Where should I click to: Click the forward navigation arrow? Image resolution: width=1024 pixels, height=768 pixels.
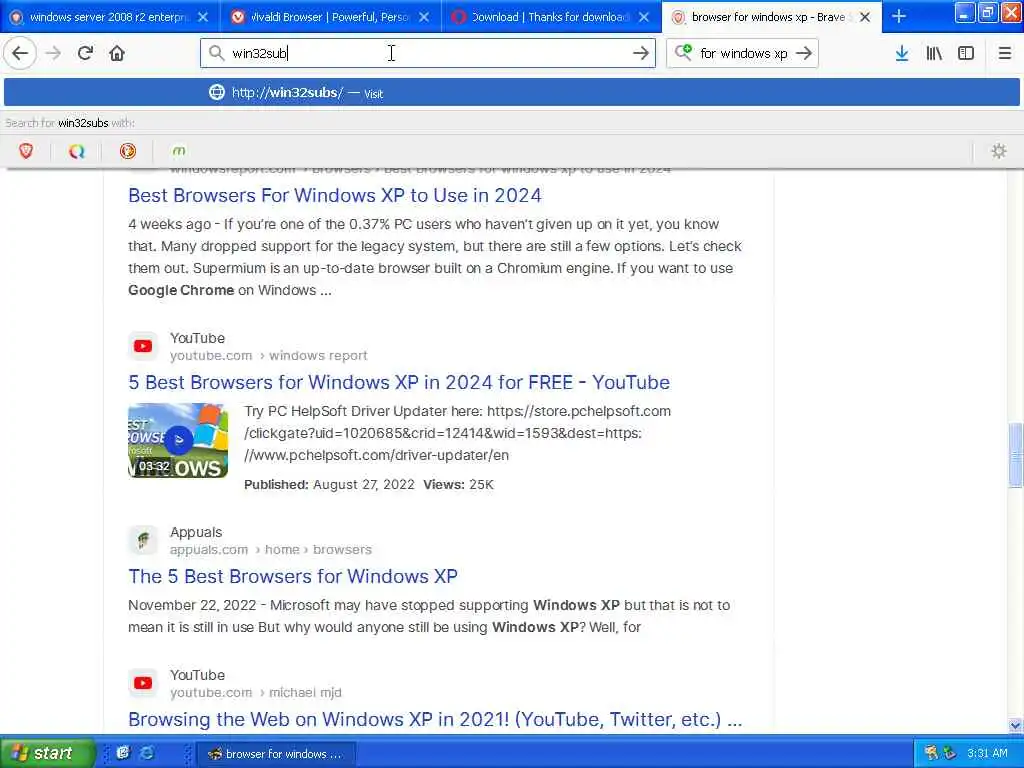[54, 54]
